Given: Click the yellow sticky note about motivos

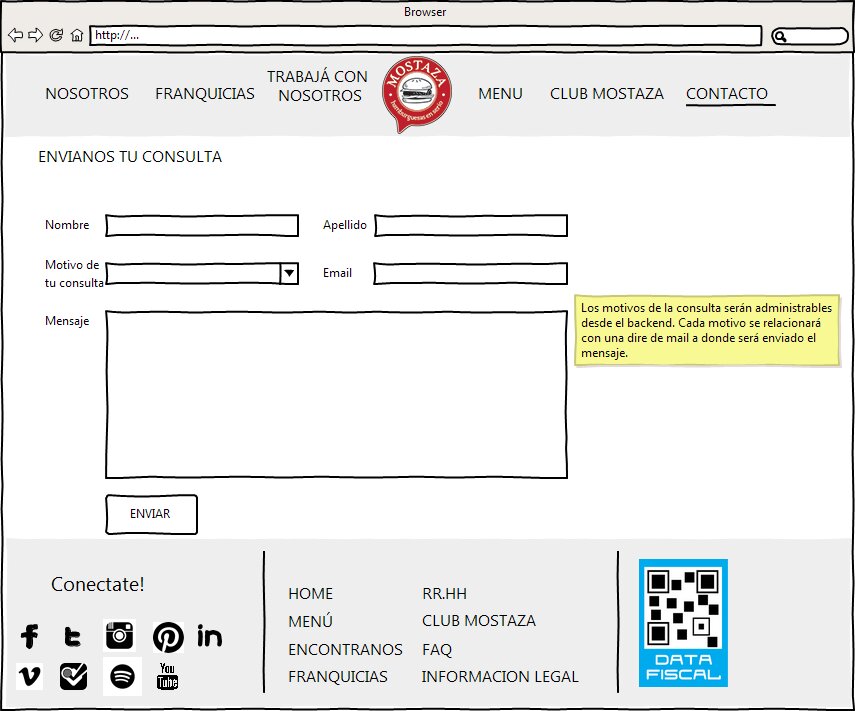Looking at the screenshot, I should (707, 330).
